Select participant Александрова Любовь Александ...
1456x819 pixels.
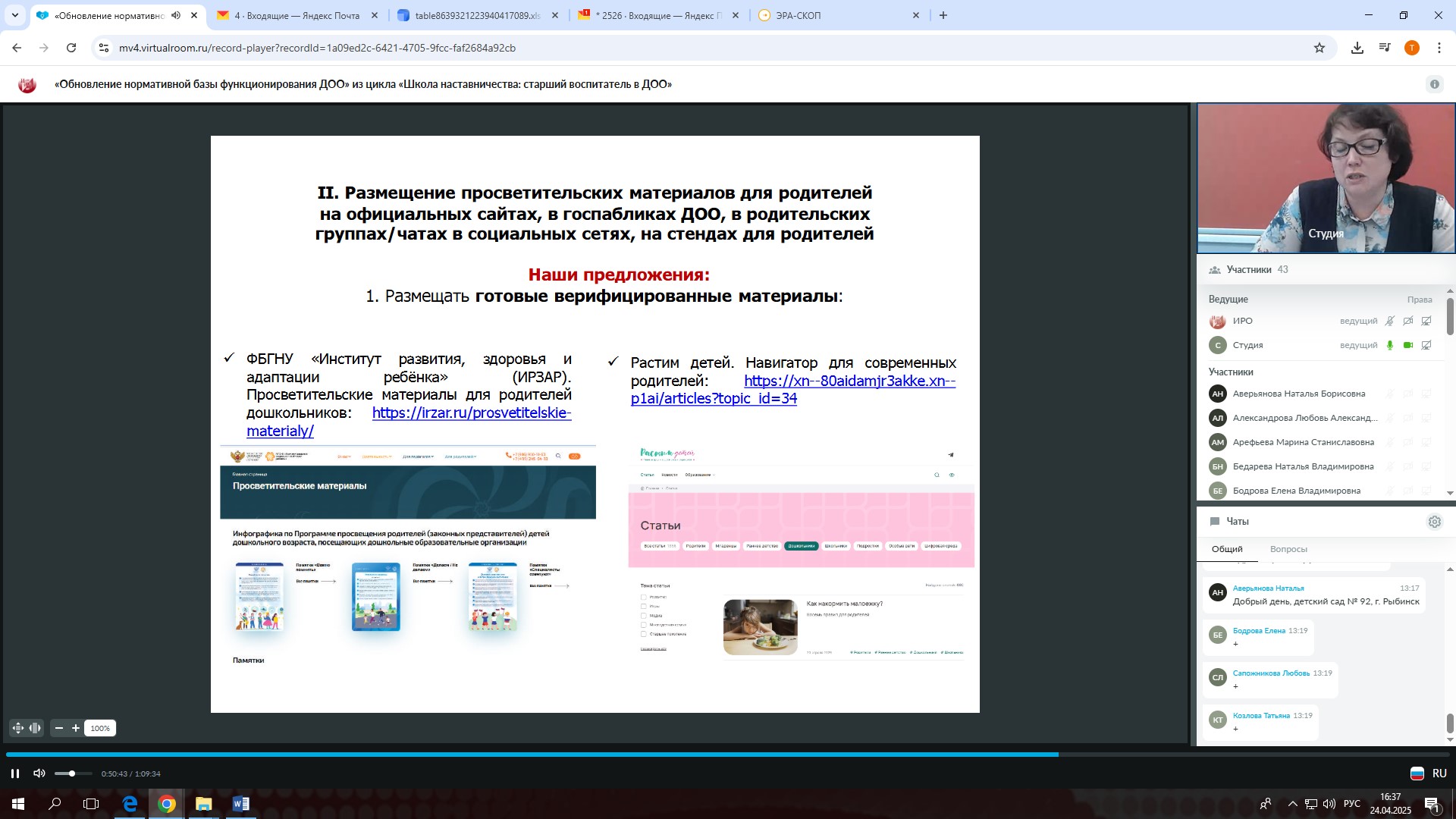coord(1305,418)
